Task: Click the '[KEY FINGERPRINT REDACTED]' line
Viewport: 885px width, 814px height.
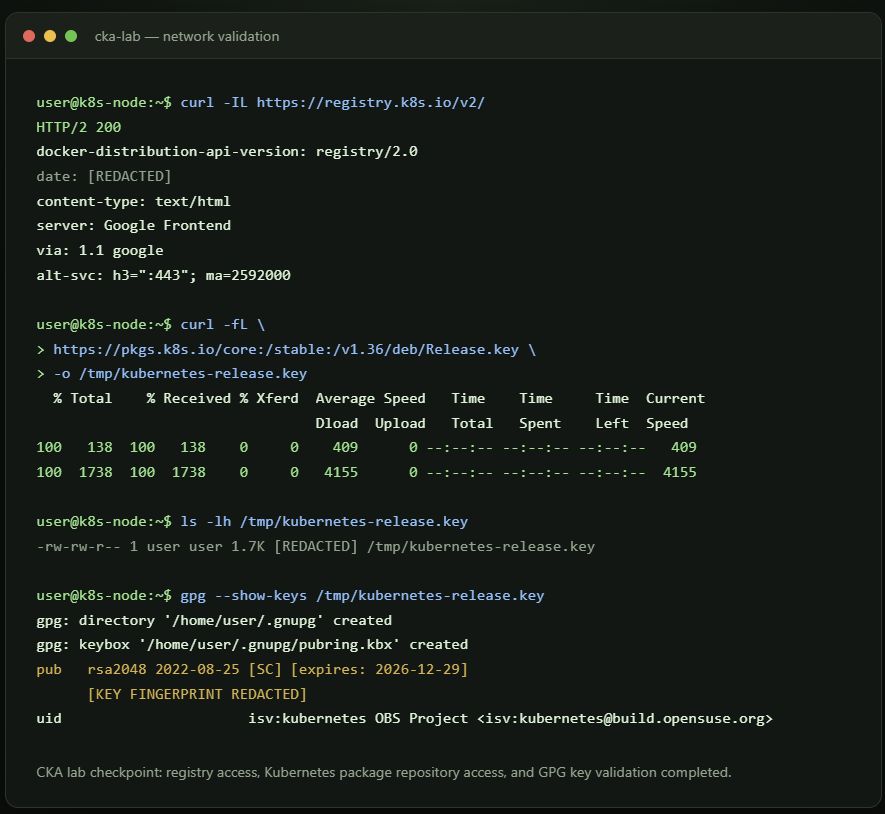Action: click(197, 694)
